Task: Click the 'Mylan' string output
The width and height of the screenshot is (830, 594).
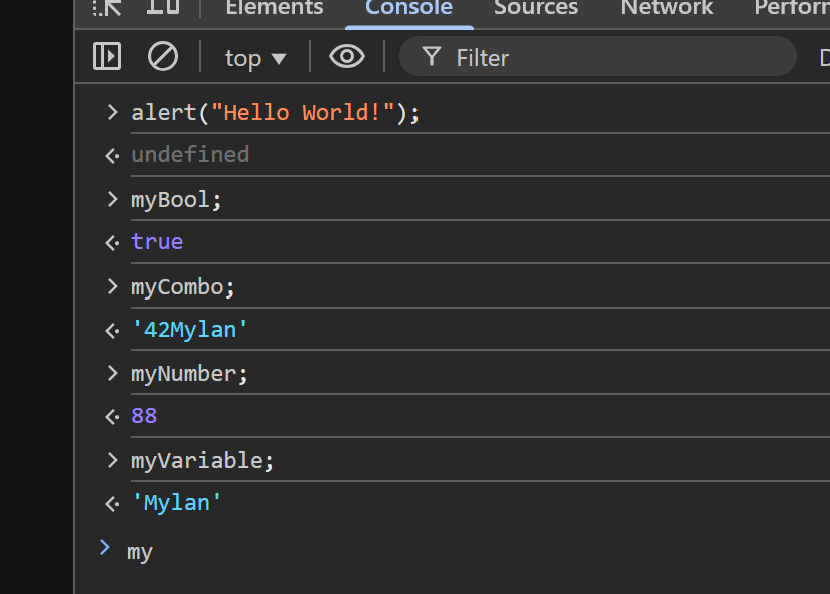Action: point(177,502)
